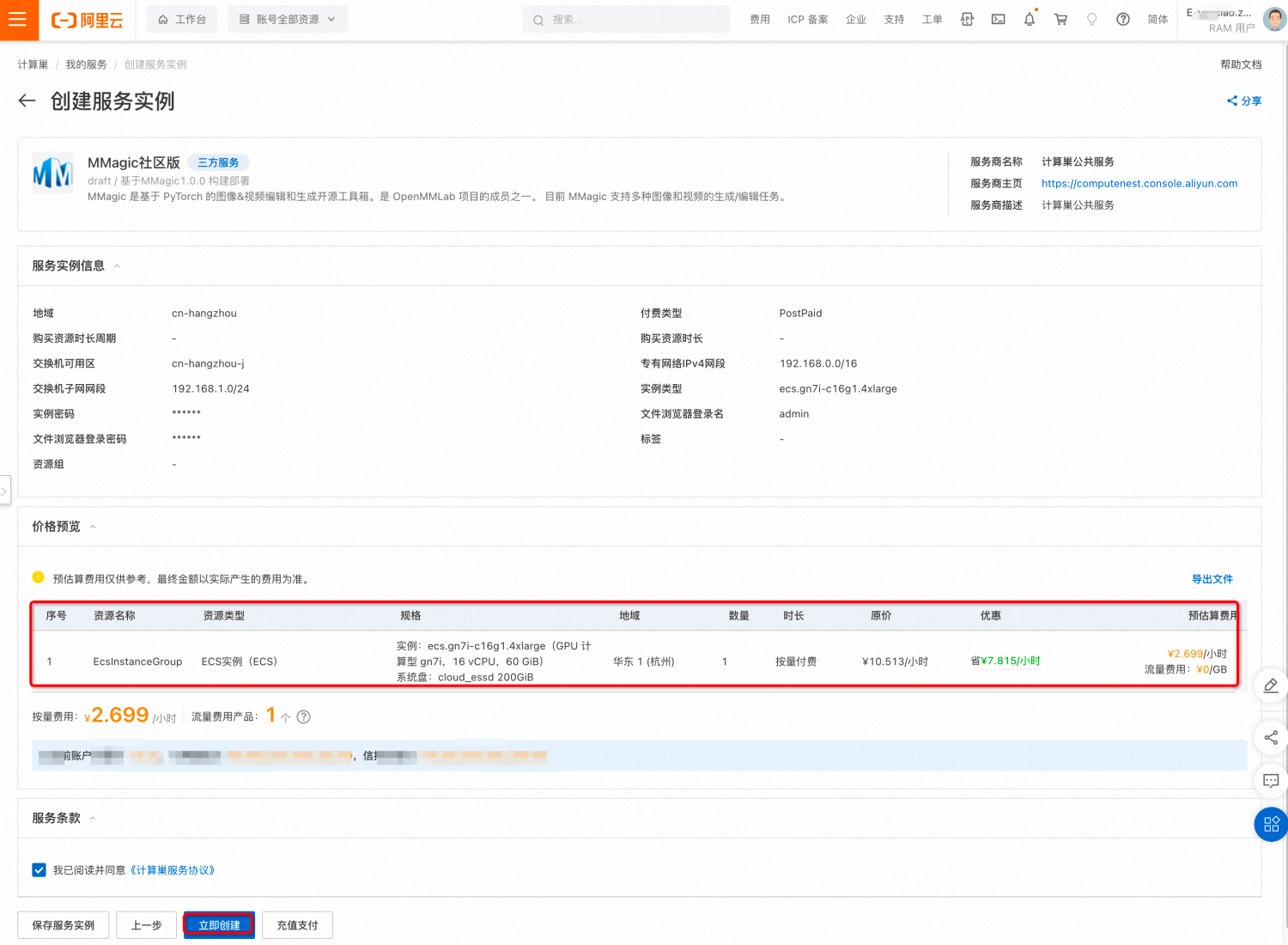Image resolution: width=1288 pixels, height=945 pixels.
Task: Open the 计算巢服务协议 agreement link
Action: pyautogui.click(x=173, y=870)
